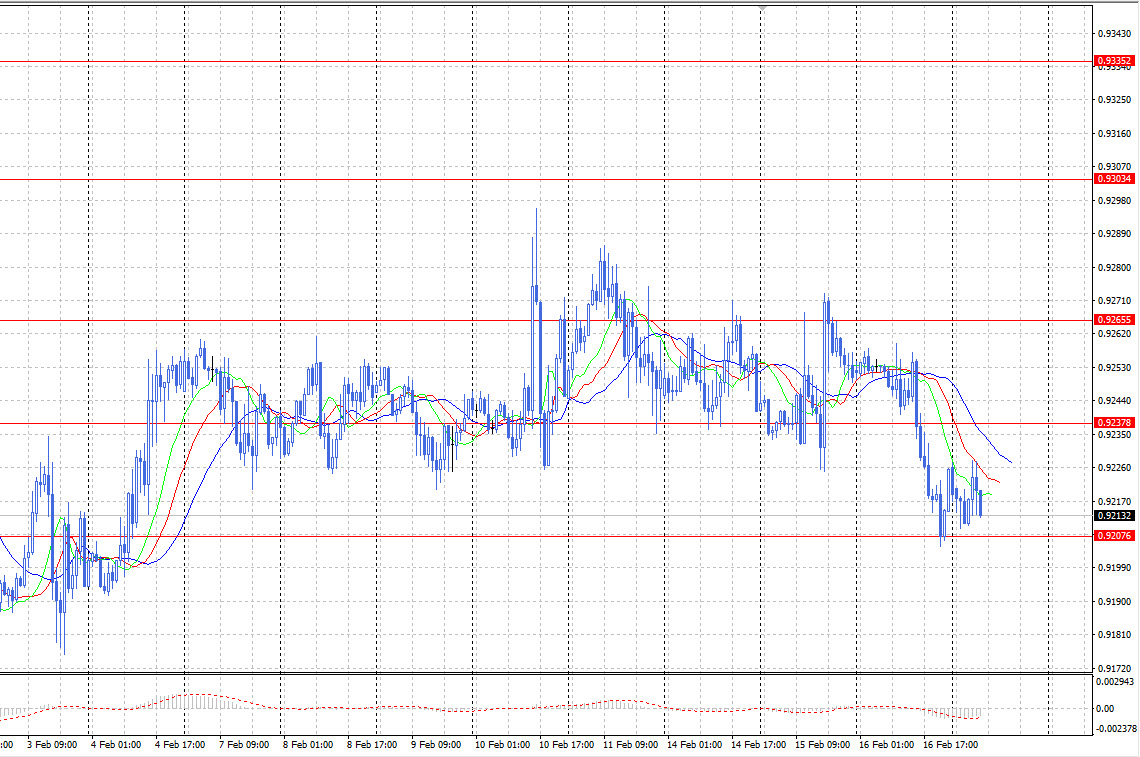Image resolution: width=1140 pixels, height=757 pixels.
Task: Click the 10 Feb 17:00 time label
Action: pos(566,745)
